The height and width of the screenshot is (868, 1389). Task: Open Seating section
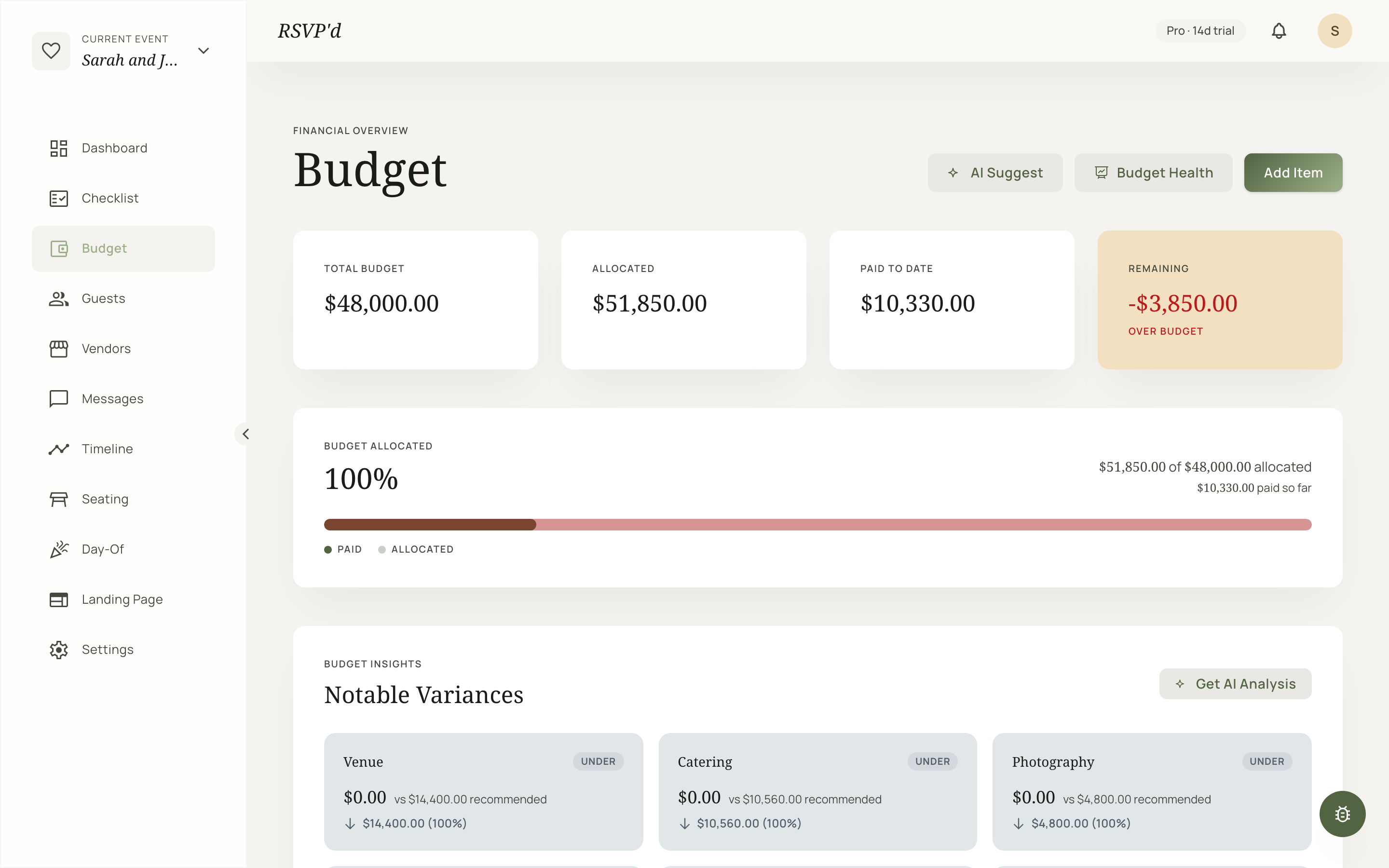[123, 499]
